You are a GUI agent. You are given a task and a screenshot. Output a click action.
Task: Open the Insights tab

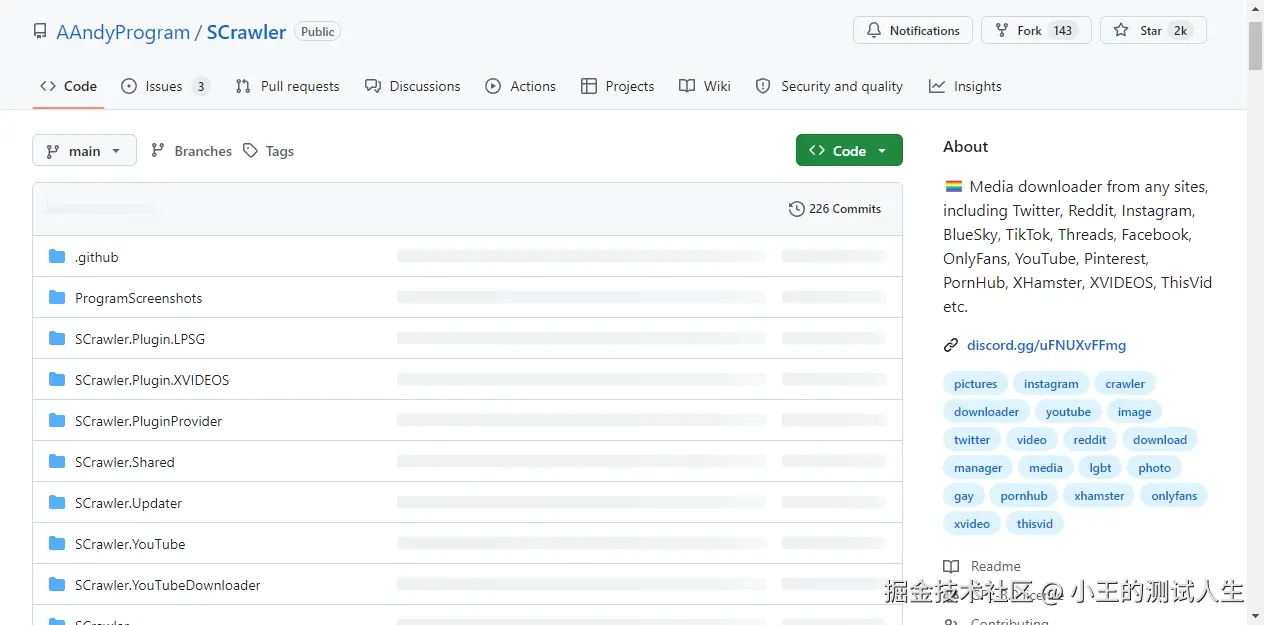[965, 86]
